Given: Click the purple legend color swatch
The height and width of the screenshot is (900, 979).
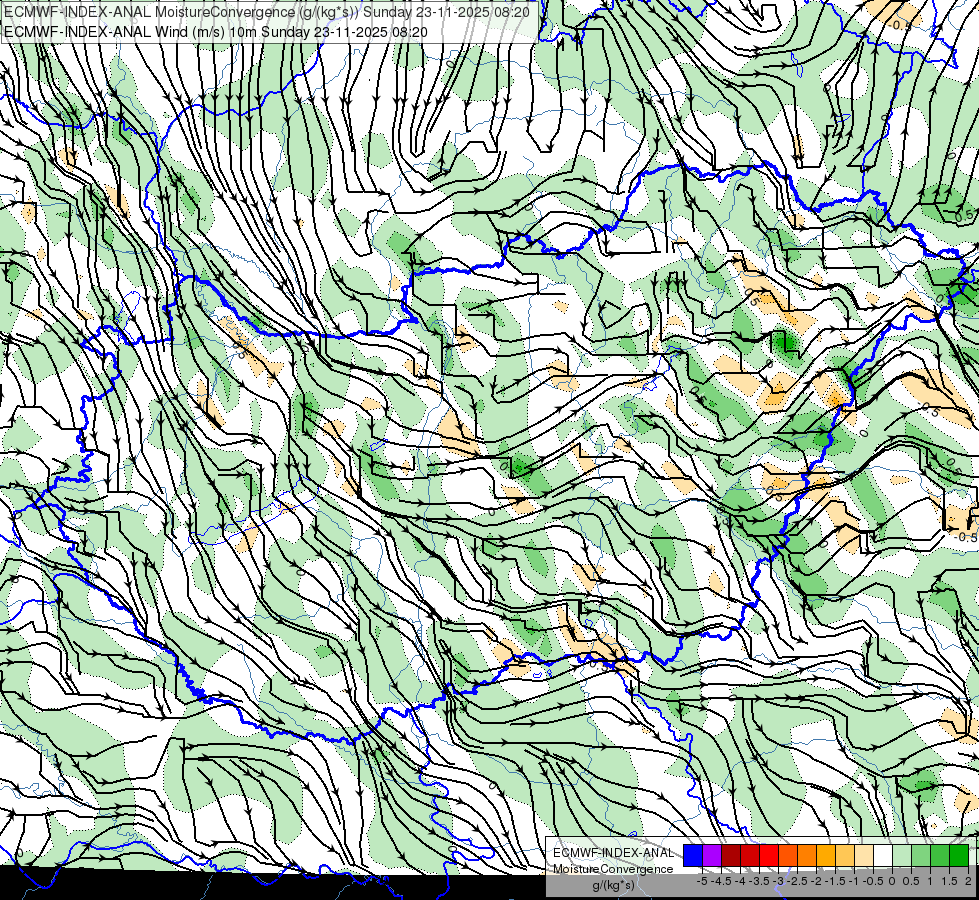Looking at the screenshot, I should click(x=712, y=856).
